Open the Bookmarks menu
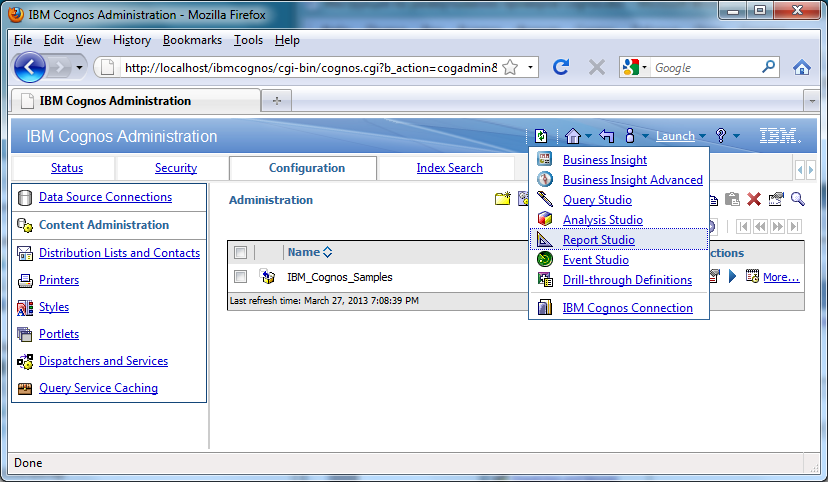The height and width of the screenshot is (482, 828). 192,40
